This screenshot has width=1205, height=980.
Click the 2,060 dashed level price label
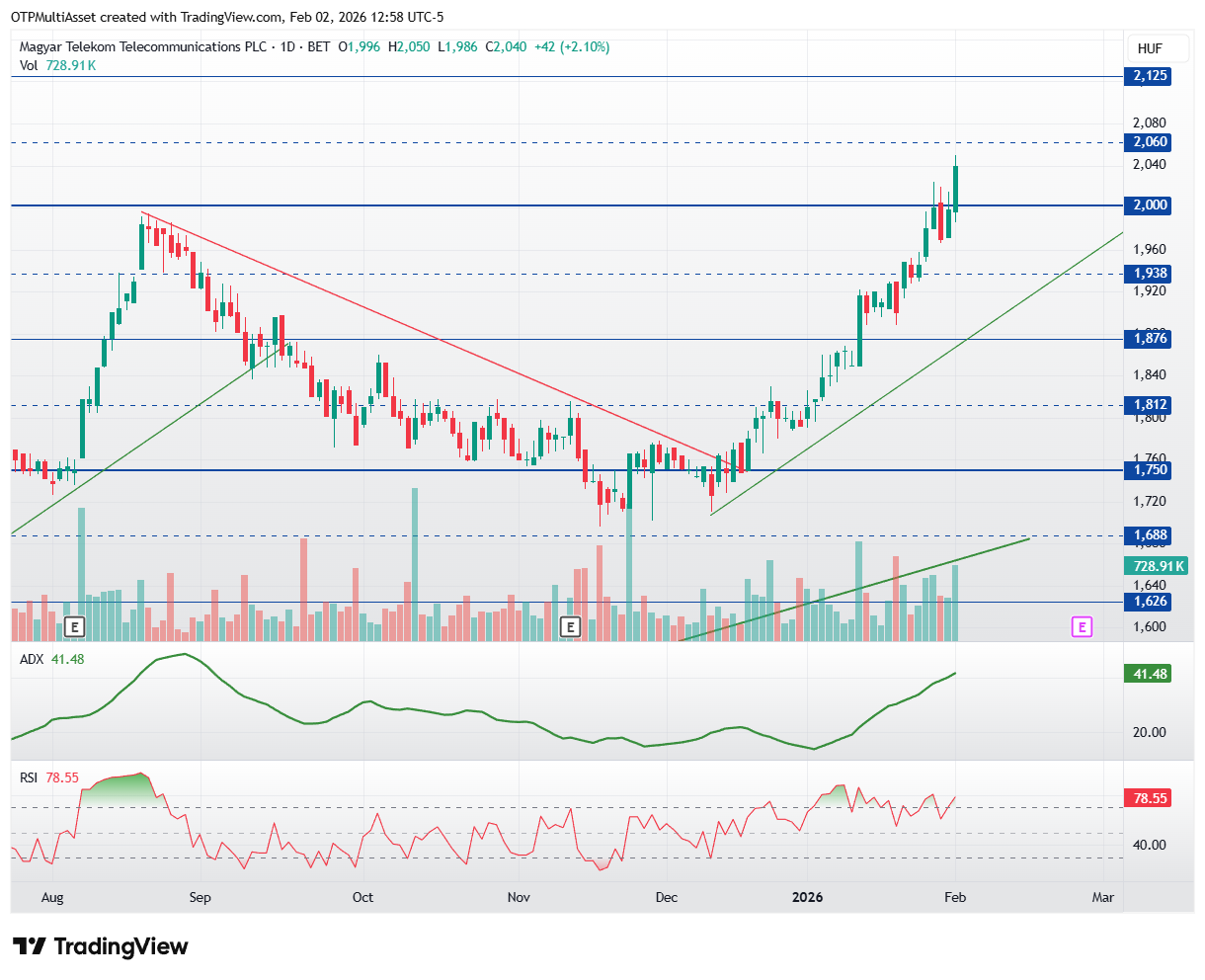[1150, 142]
